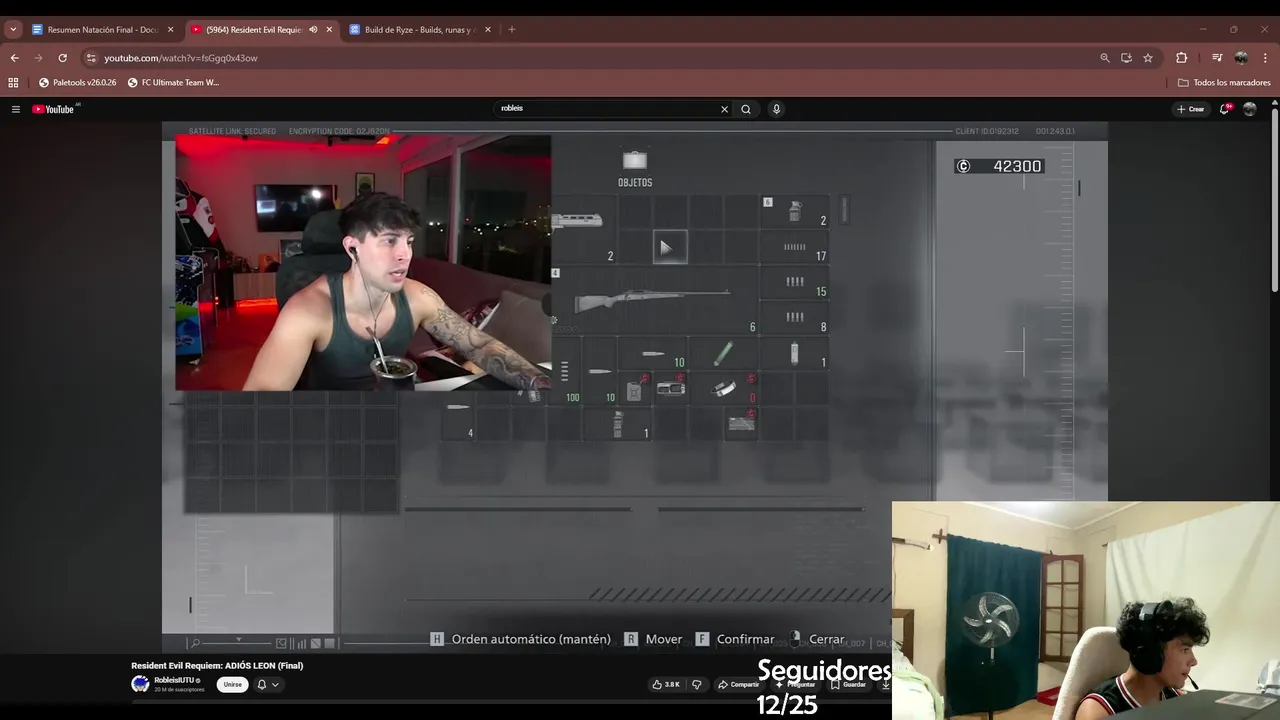1280x720 pixels.
Task: Share the video with Compartir
Action: click(x=739, y=684)
